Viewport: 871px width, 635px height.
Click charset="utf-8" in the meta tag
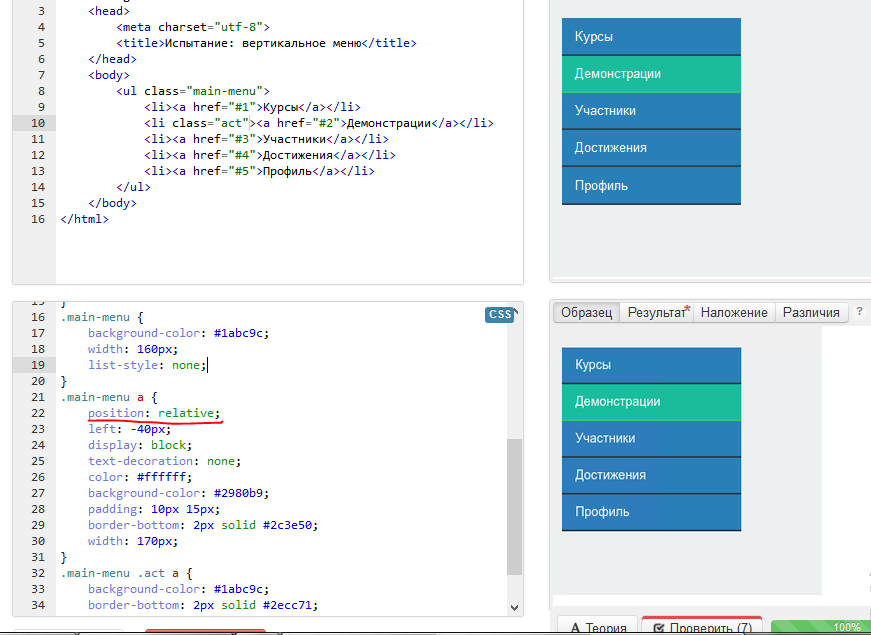pyautogui.click(x=213, y=27)
